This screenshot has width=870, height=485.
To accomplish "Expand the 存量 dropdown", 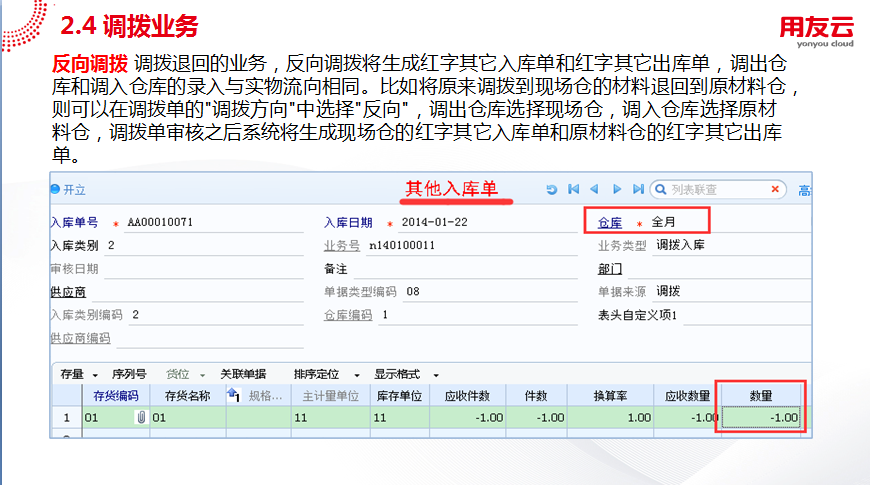I will (94, 374).
